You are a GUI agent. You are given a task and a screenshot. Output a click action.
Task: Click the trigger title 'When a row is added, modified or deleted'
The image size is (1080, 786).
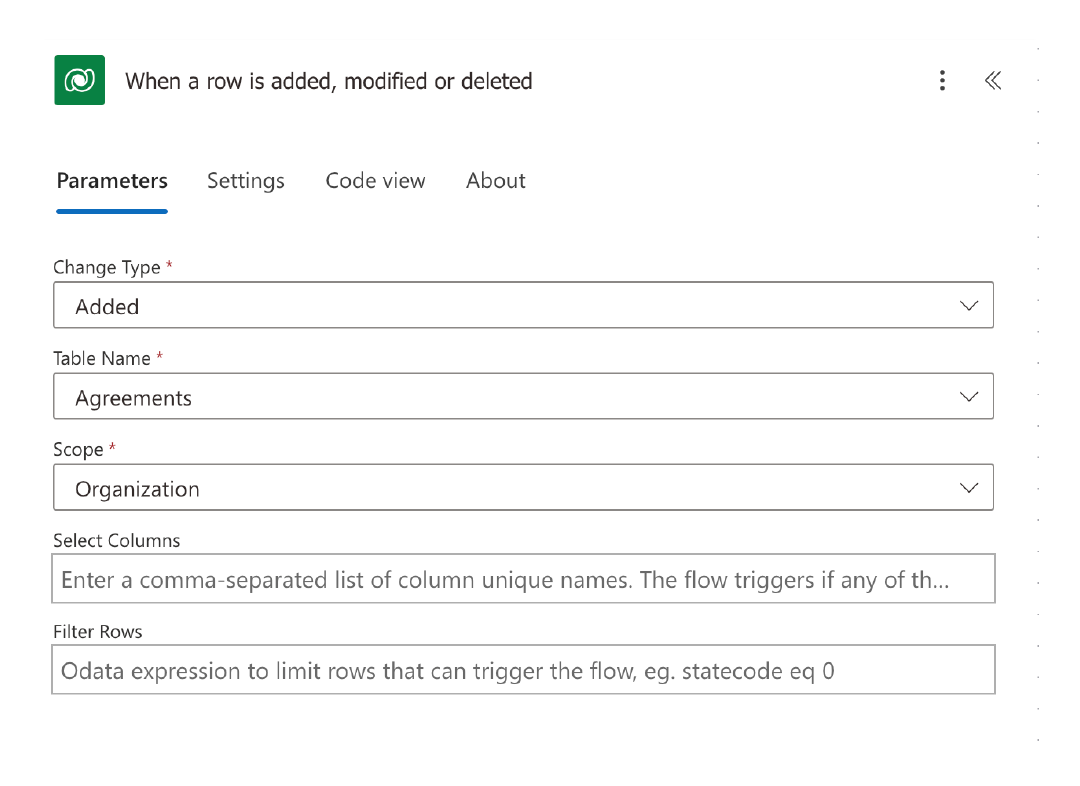(x=329, y=81)
